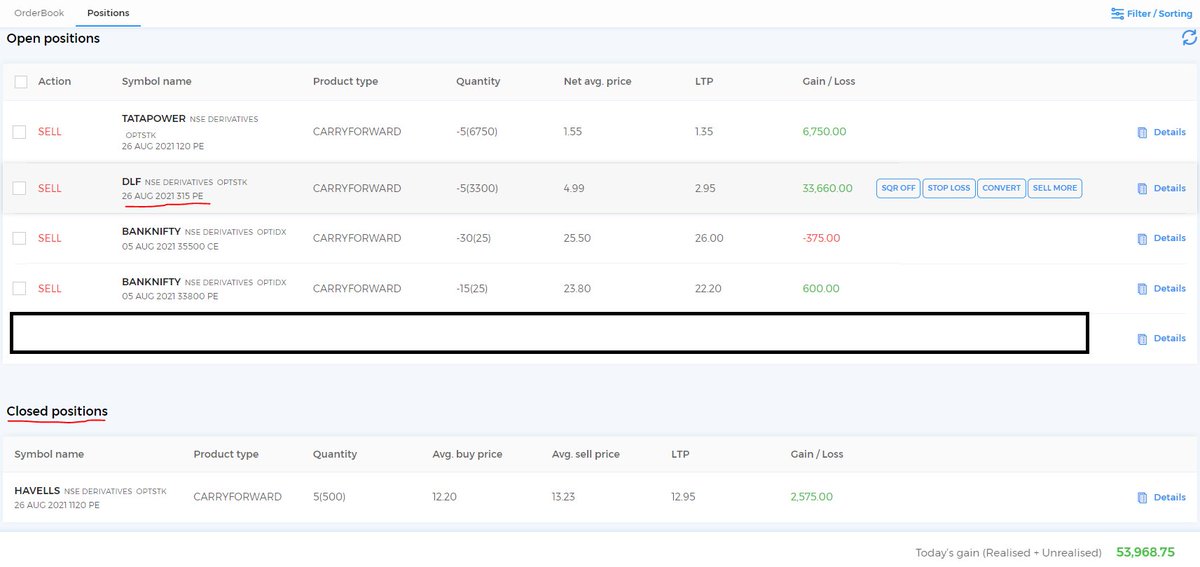Select the Positions tab
Image resolution: width=1200 pixels, height=567 pixels.
coord(108,13)
